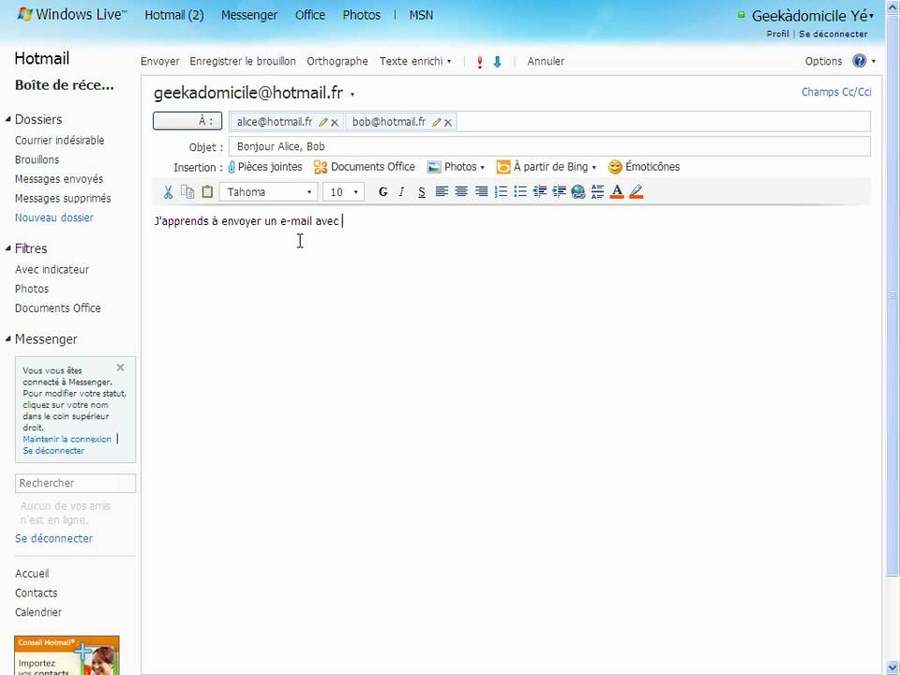Open the Tahoma font dropdown
900x675 pixels.
(268, 192)
